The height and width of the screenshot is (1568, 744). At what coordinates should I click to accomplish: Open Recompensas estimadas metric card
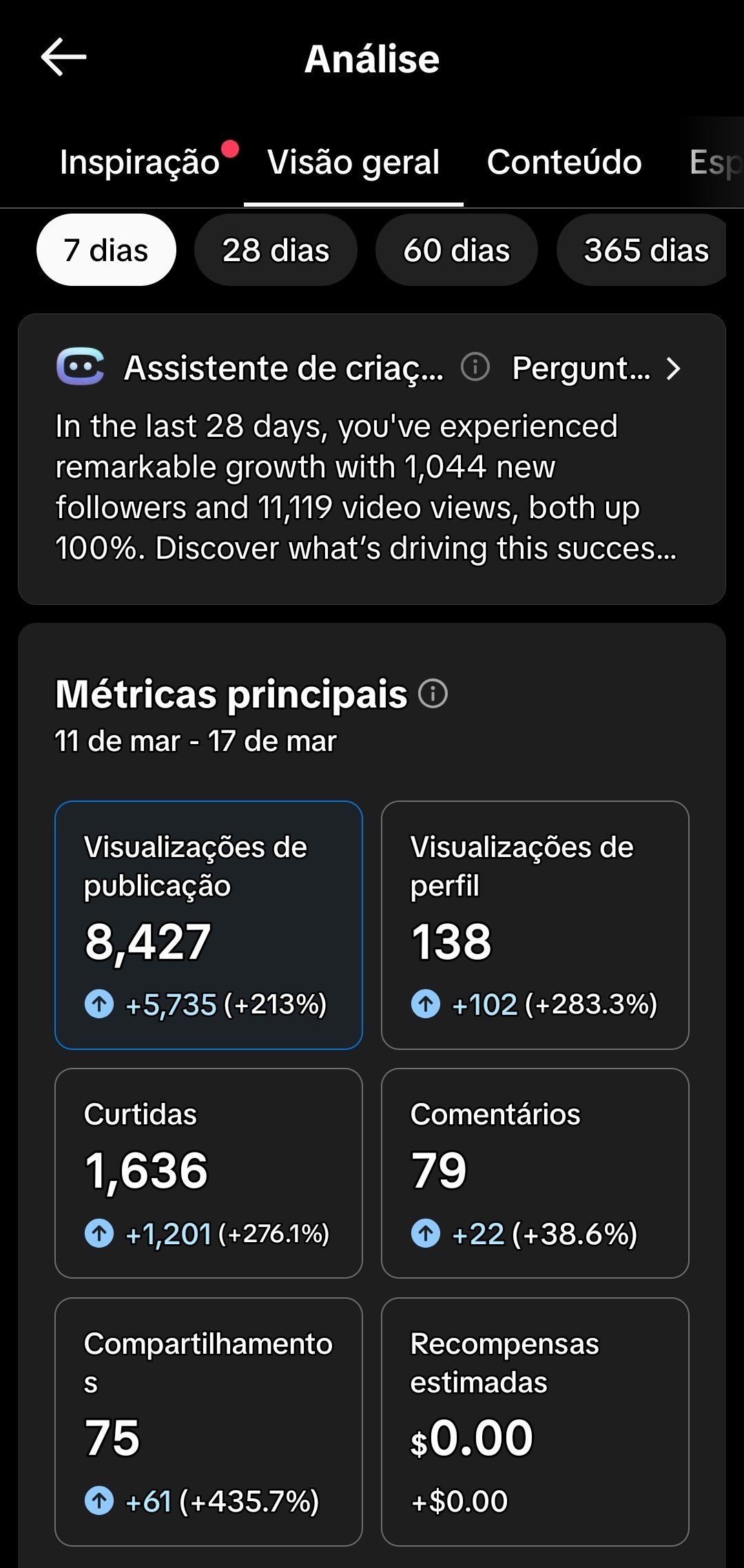click(535, 1421)
